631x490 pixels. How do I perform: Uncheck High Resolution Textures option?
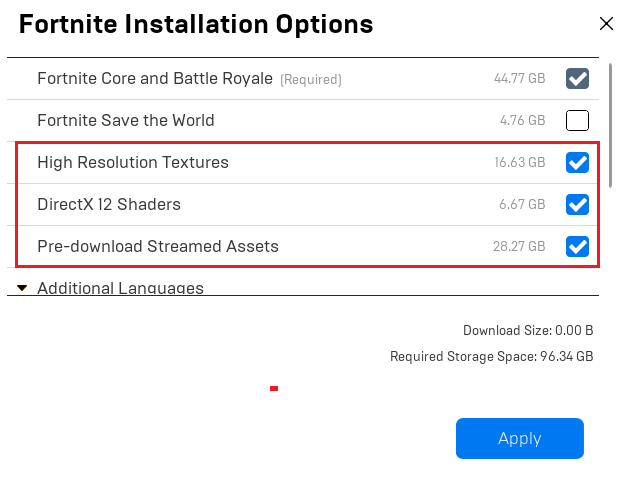pos(577,163)
